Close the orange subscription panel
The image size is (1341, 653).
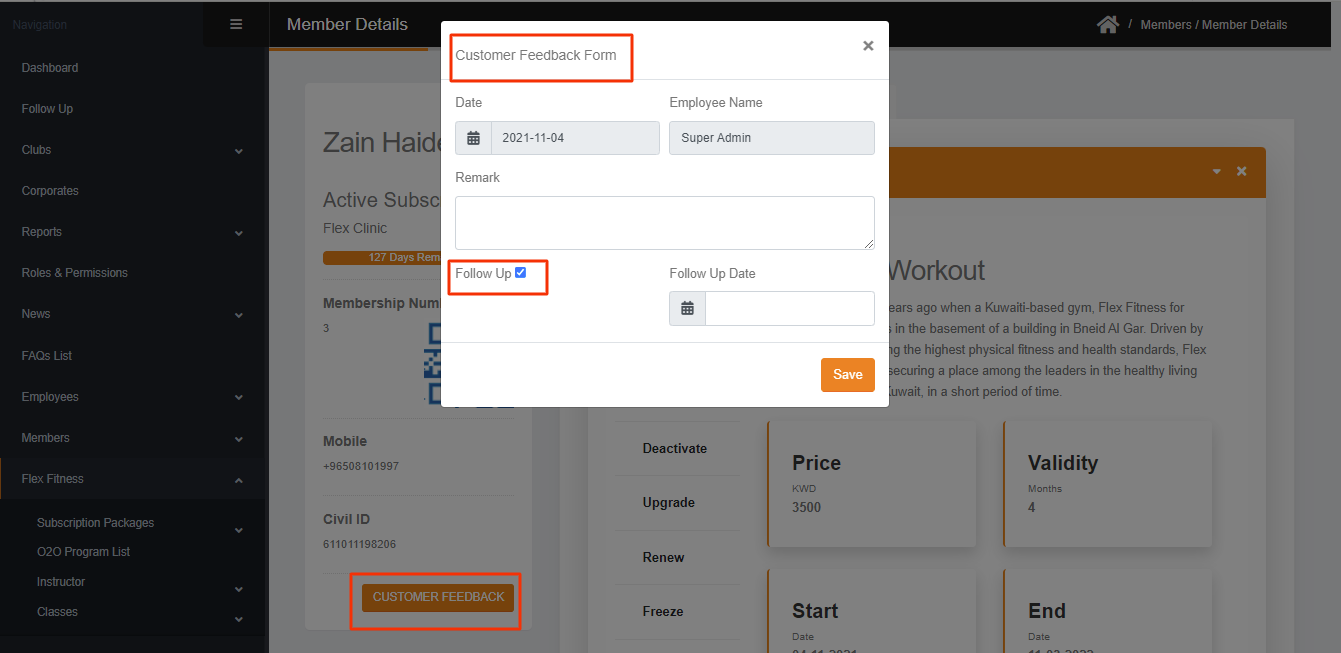point(1241,171)
